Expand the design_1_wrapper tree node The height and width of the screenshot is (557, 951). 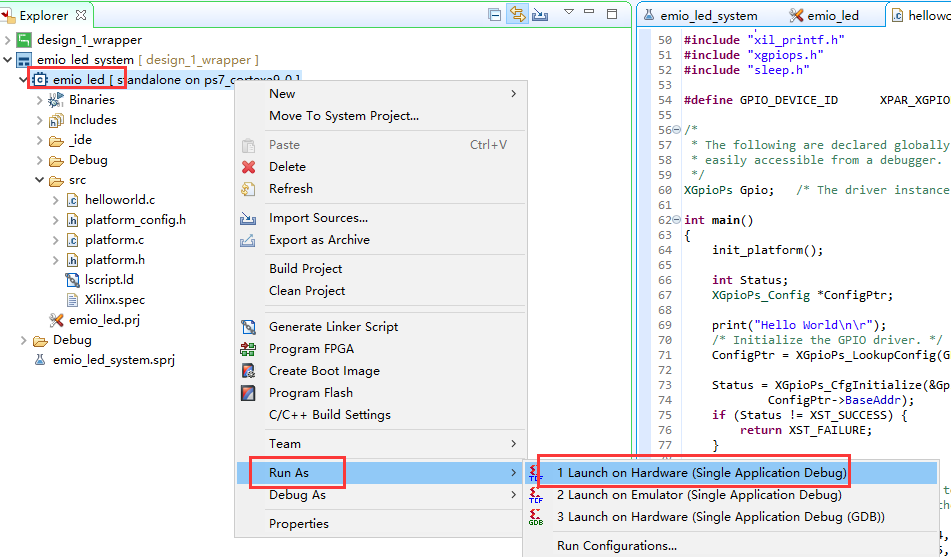click(x=7, y=40)
